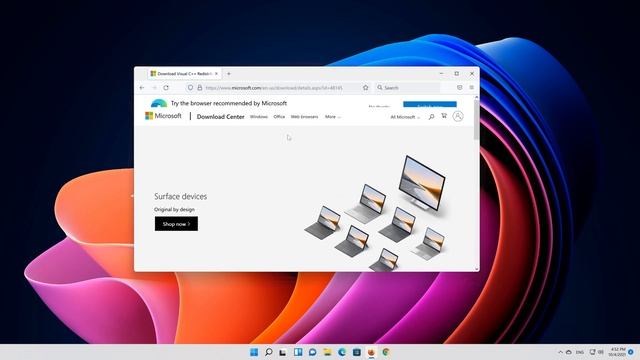Screen dimensions: 640x360
Task: Launch Microsoft Edge from the taskbar
Action: point(342,352)
